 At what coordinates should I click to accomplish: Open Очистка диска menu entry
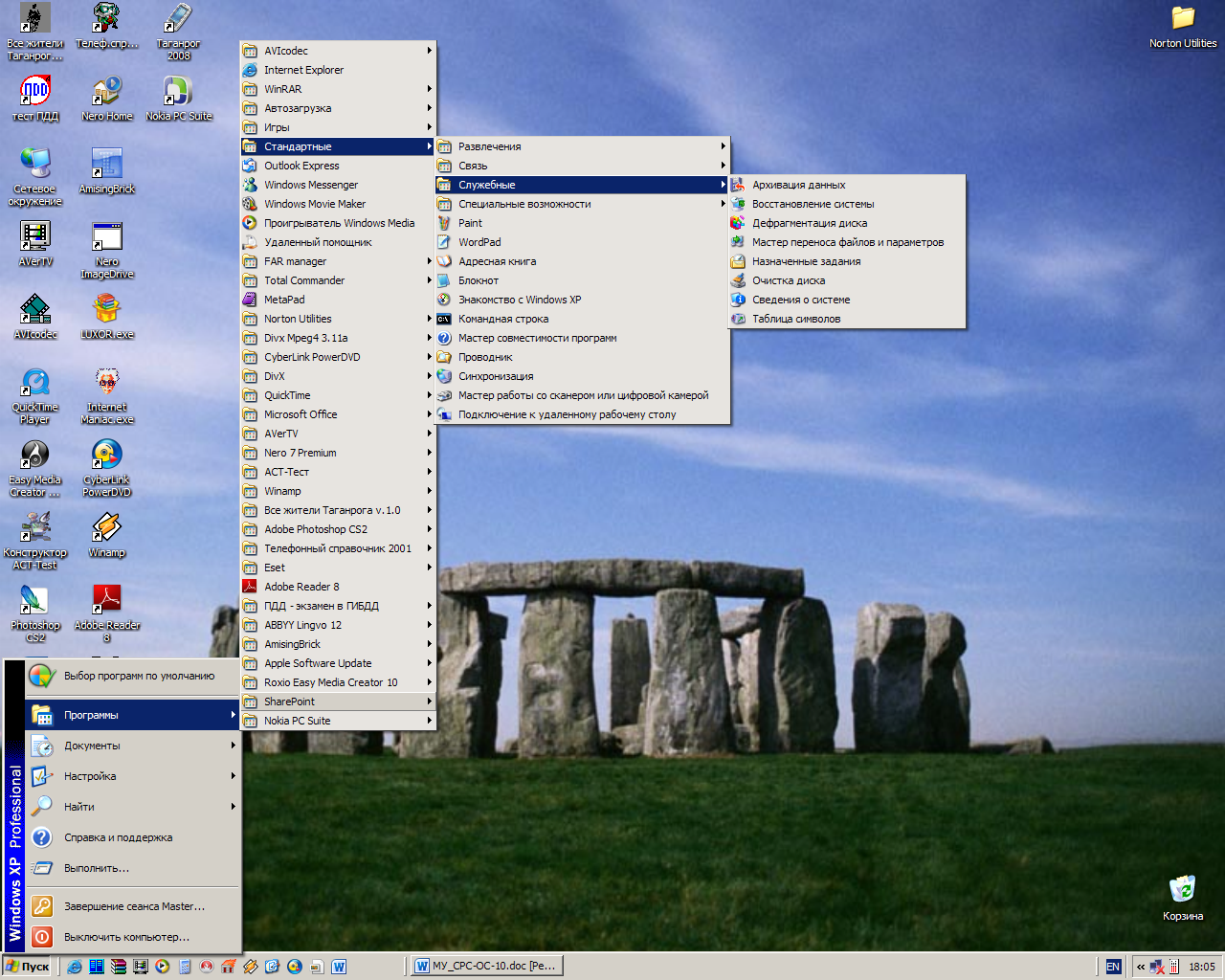pyautogui.click(x=847, y=280)
